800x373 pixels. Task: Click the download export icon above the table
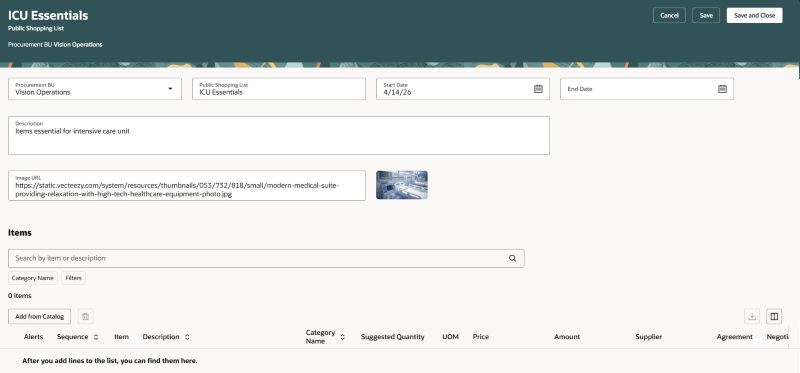pyautogui.click(x=752, y=316)
